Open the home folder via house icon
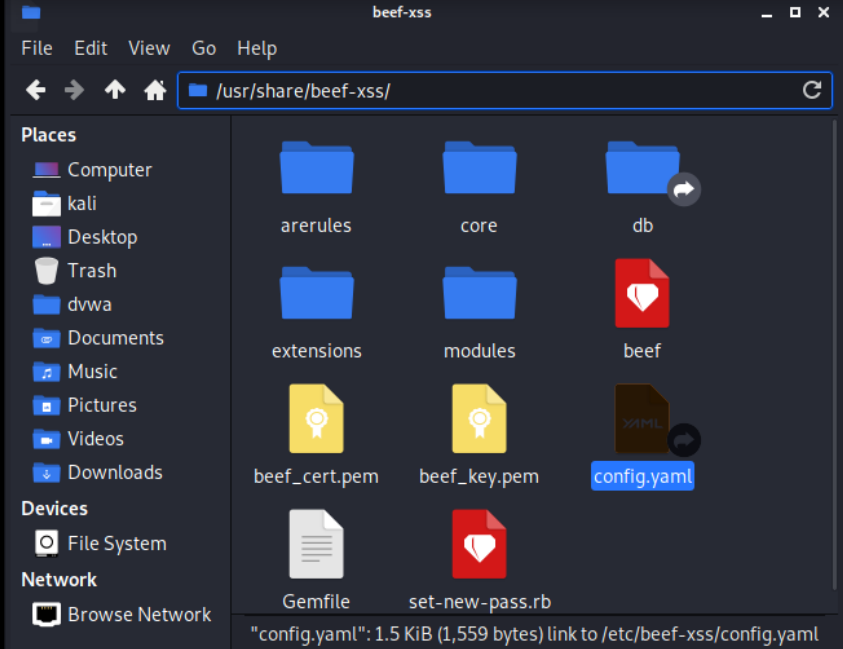 155,90
